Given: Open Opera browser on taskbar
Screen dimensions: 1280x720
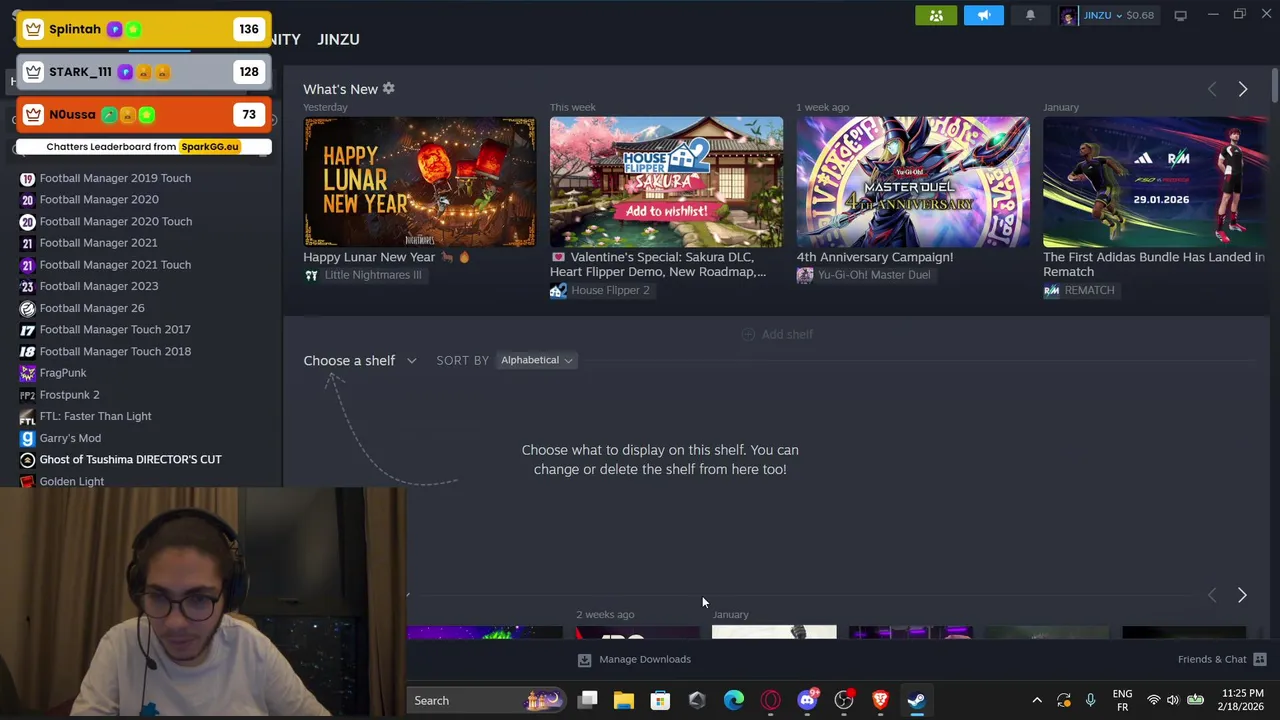Looking at the screenshot, I should tap(771, 700).
